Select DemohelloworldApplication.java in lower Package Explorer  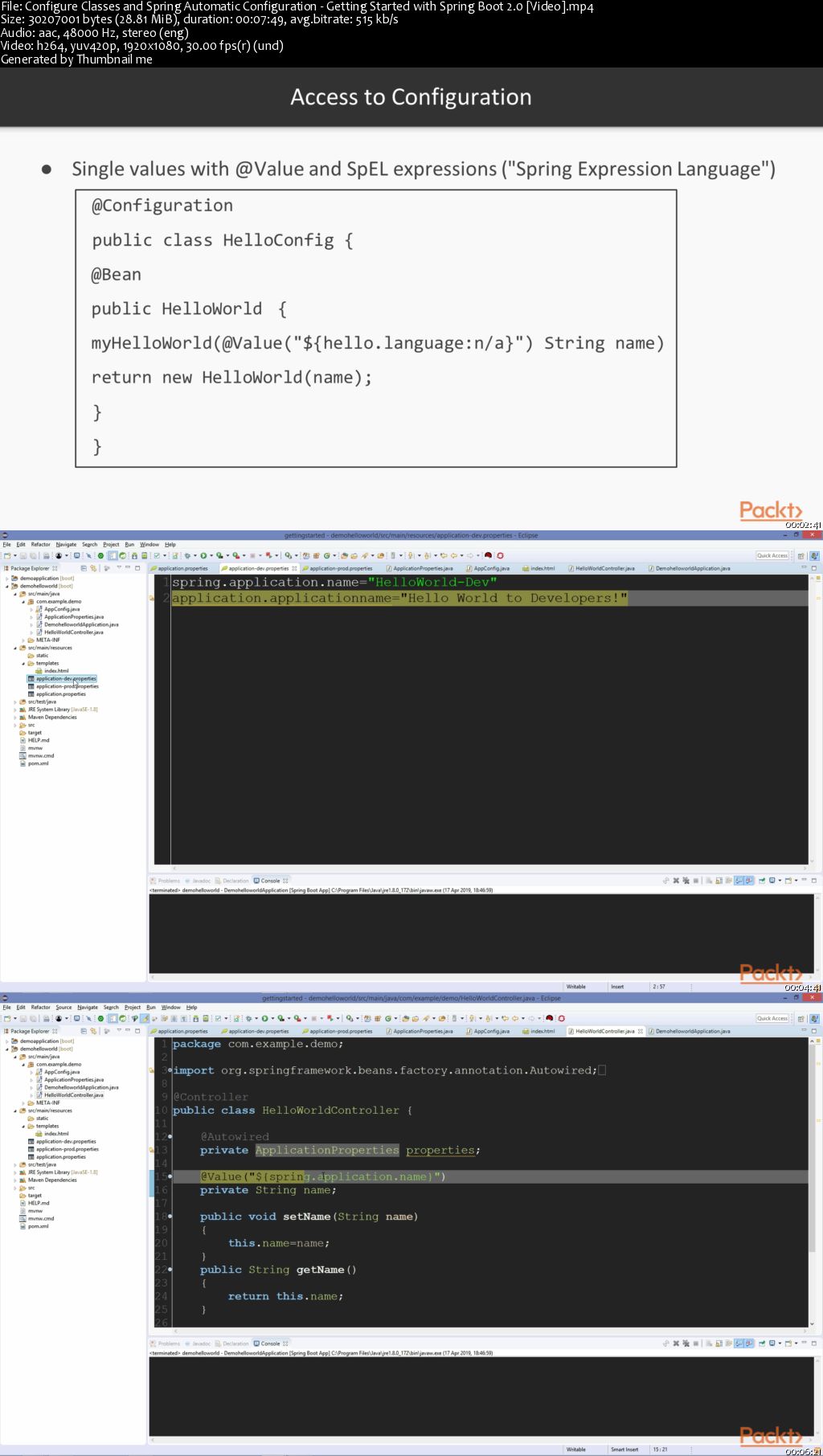point(77,1087)
